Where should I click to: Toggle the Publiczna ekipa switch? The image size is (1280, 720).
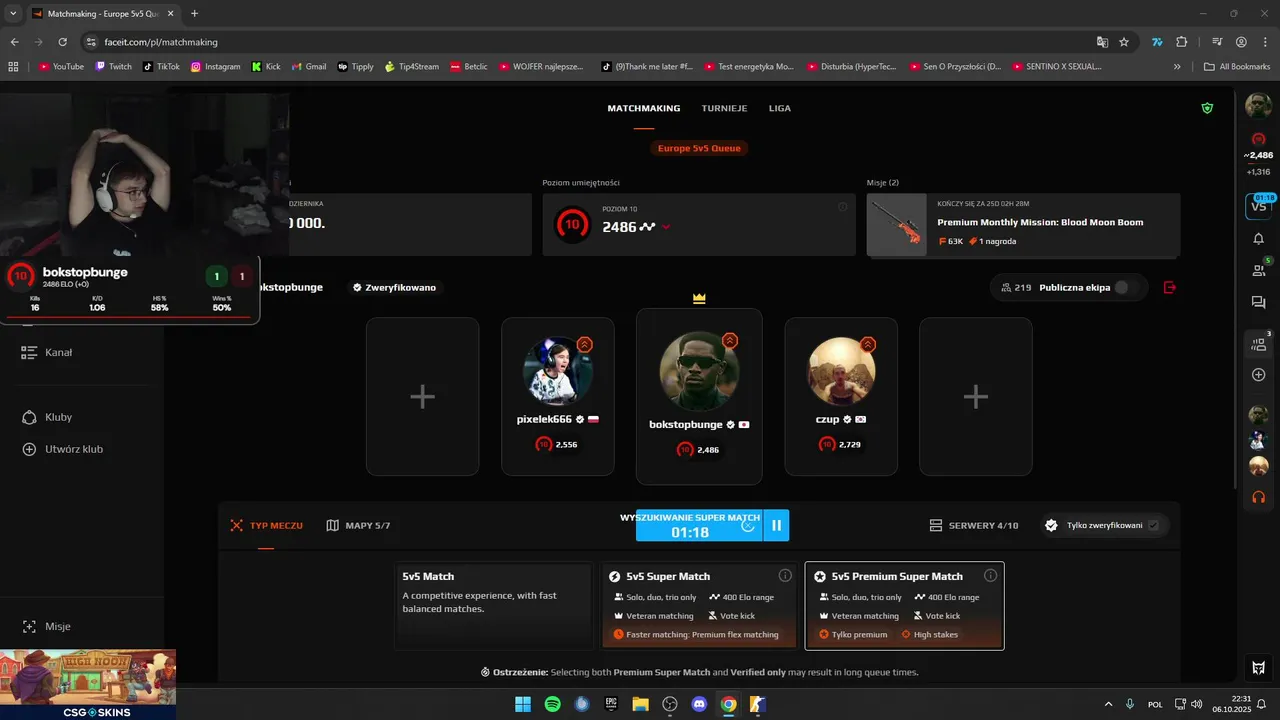coord(1125,287)
